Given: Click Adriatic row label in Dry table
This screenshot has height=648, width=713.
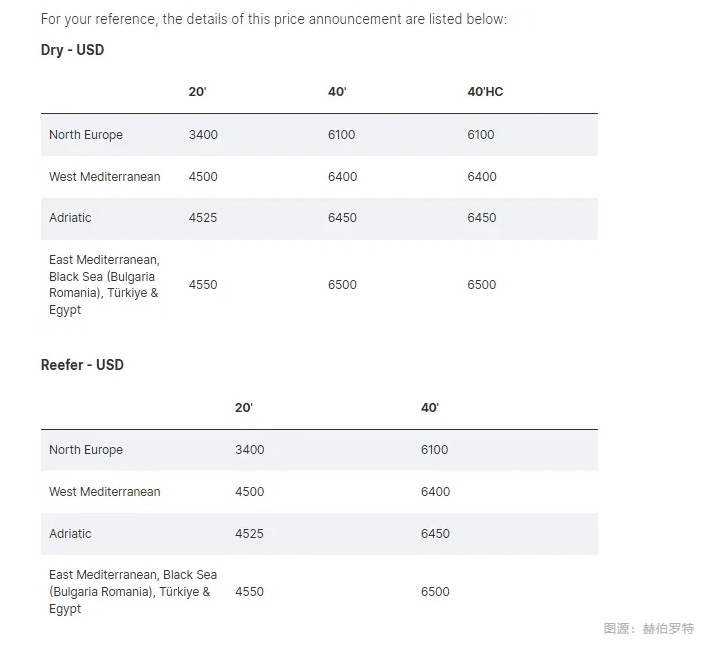Looking at the screenshot, I should (x=70, y=218).
